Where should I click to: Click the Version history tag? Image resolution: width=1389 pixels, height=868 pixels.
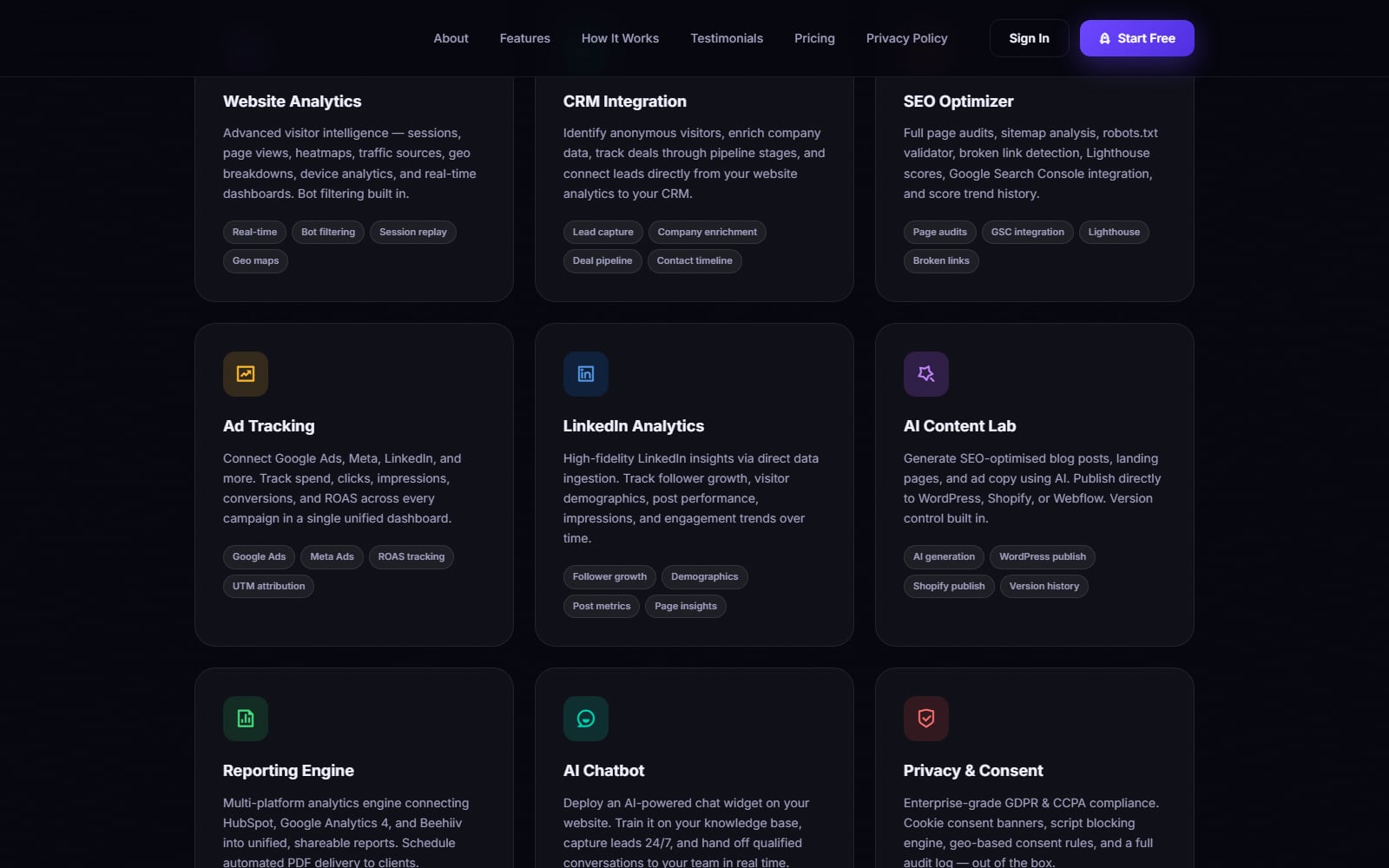tap(1044, 587)
